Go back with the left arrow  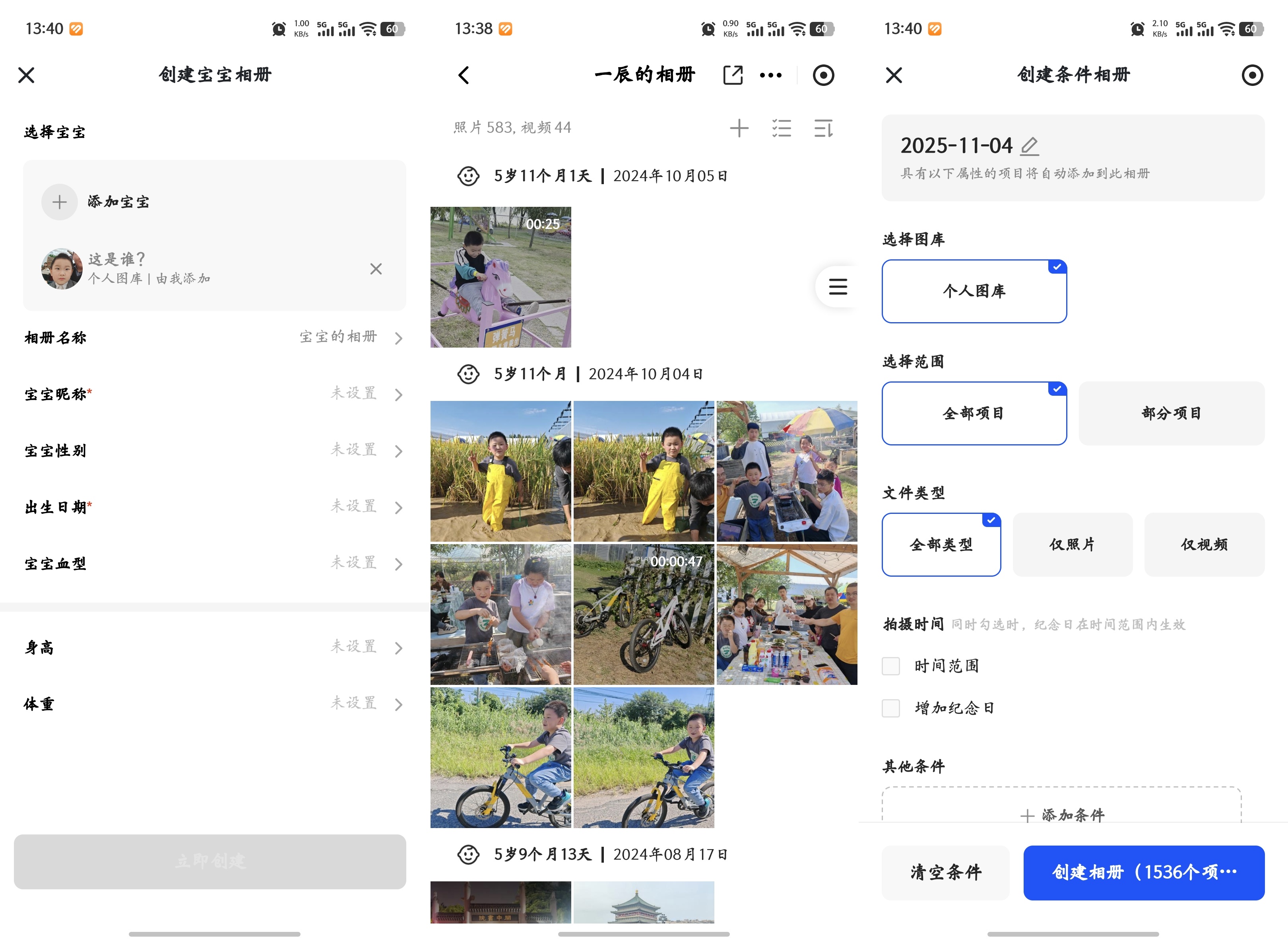464,75
